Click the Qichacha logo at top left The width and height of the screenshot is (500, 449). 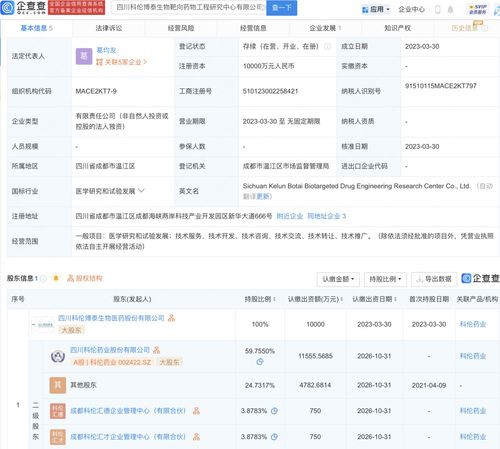23,7
